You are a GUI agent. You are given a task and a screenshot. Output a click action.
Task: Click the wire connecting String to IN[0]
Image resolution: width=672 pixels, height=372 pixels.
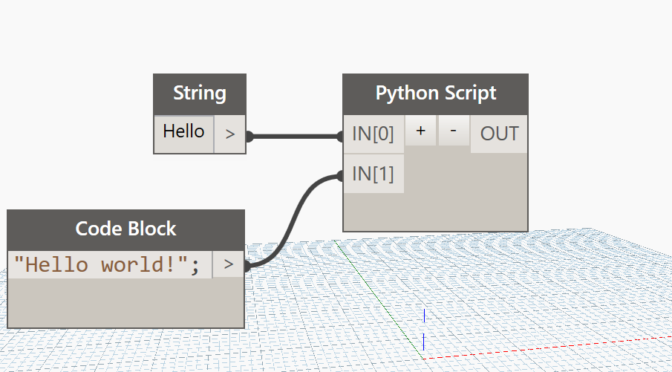[294, 137]
